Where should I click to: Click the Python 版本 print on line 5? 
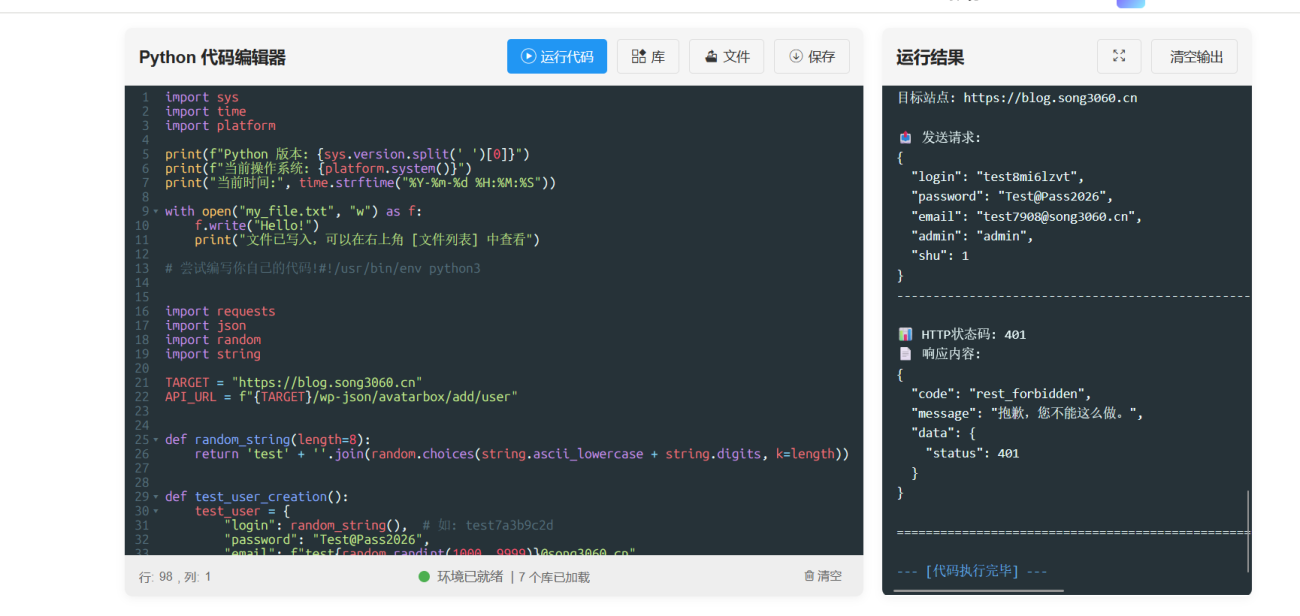pos(347,154)
